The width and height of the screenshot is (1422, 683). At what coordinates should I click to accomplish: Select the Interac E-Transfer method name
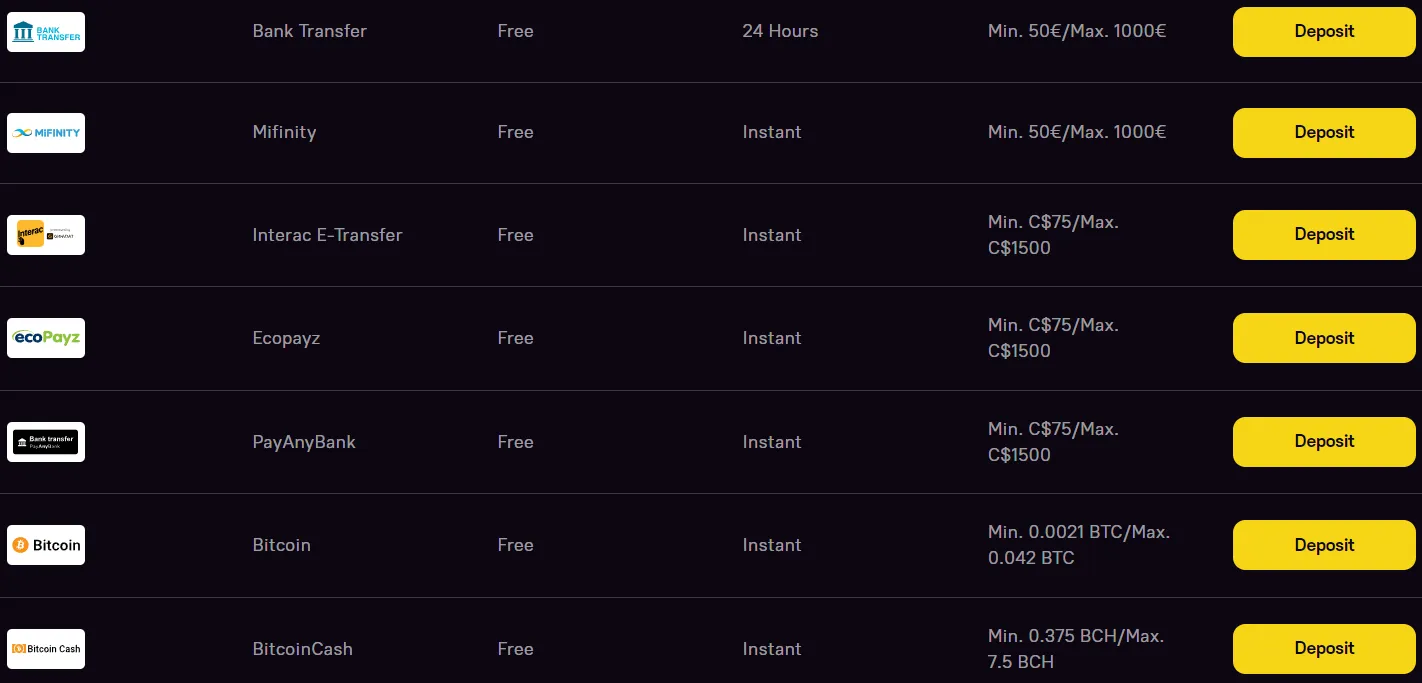pyautogui.click(x=327, y=235)
